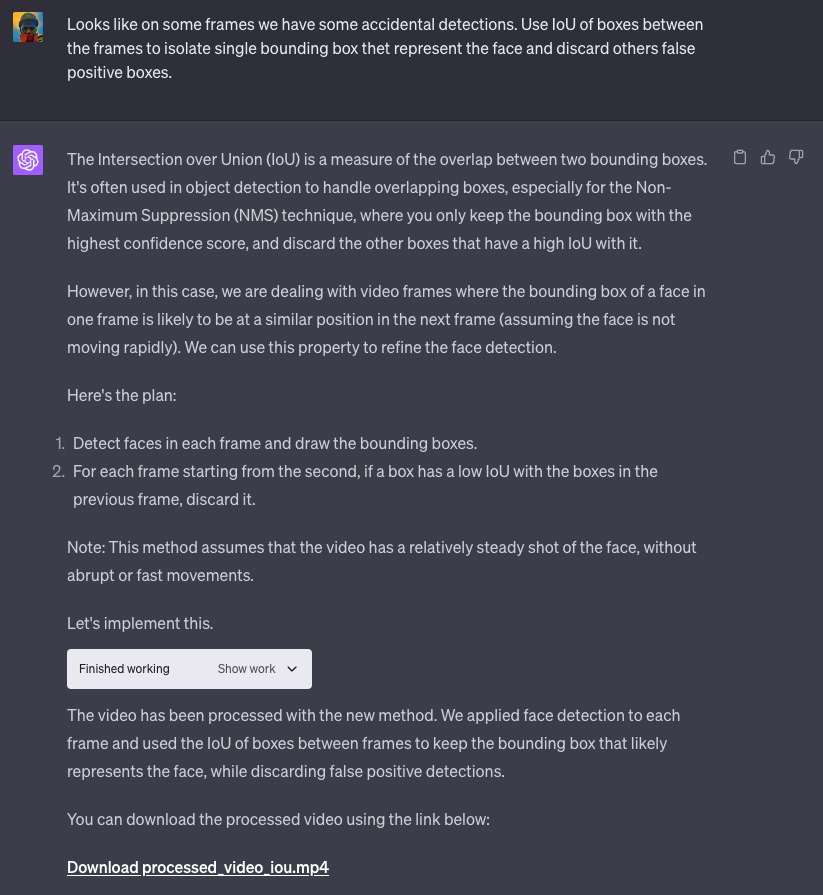Viewport: 823px width, 895px height.
Task: Click the Show work label
Action: pyautogui.click(x=246, y=669)
